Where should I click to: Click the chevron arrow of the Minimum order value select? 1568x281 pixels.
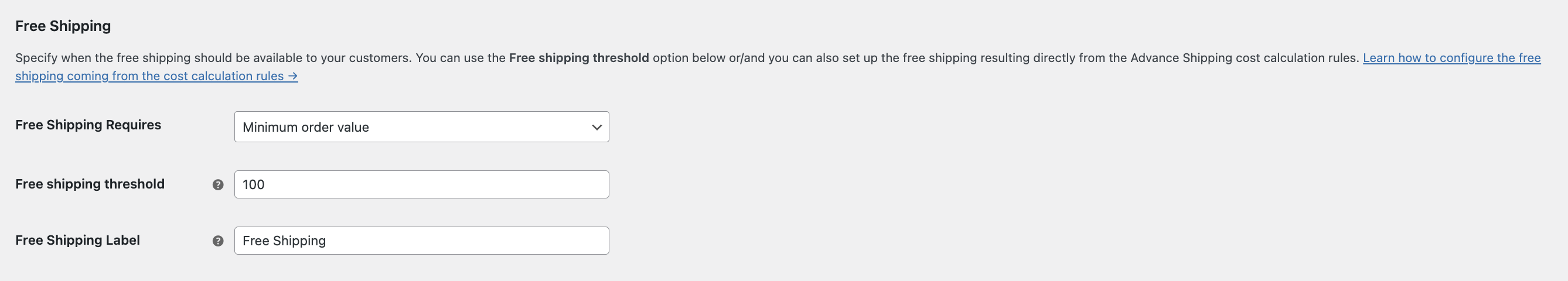coord(596,127)
